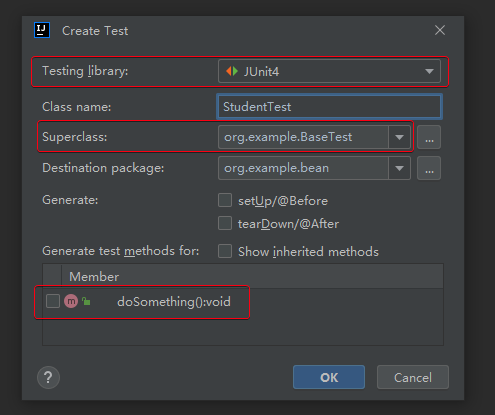Close the Create Test dialog
The width and height of the screenshot is (495, 415).
pos(440,30)
